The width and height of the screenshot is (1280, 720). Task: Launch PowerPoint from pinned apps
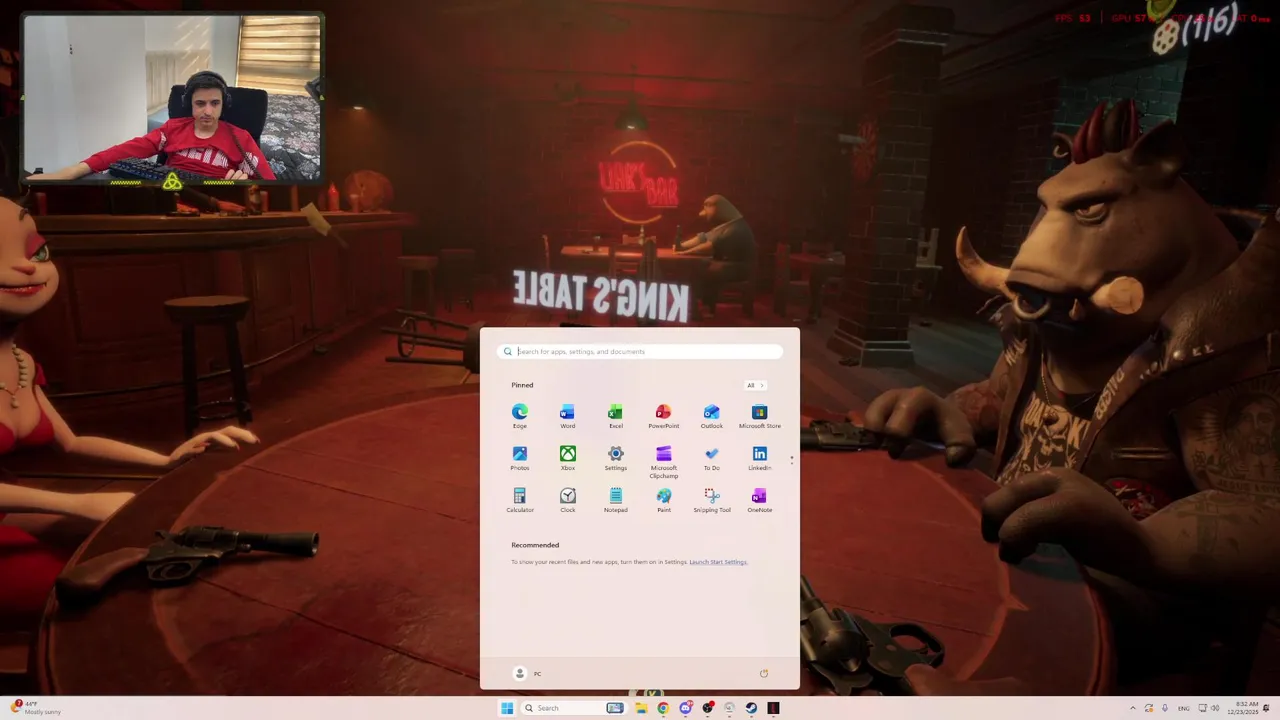point(663,417)
